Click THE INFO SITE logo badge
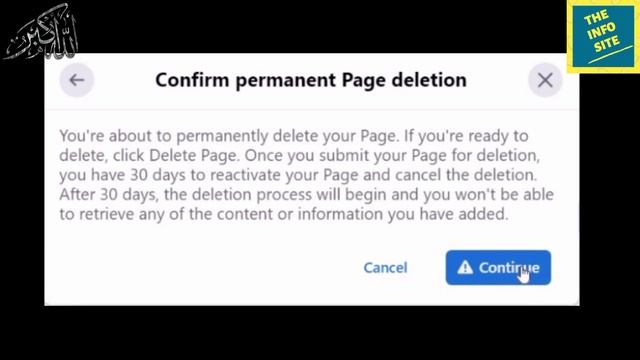Screen dimensions: 640x360 603,36
